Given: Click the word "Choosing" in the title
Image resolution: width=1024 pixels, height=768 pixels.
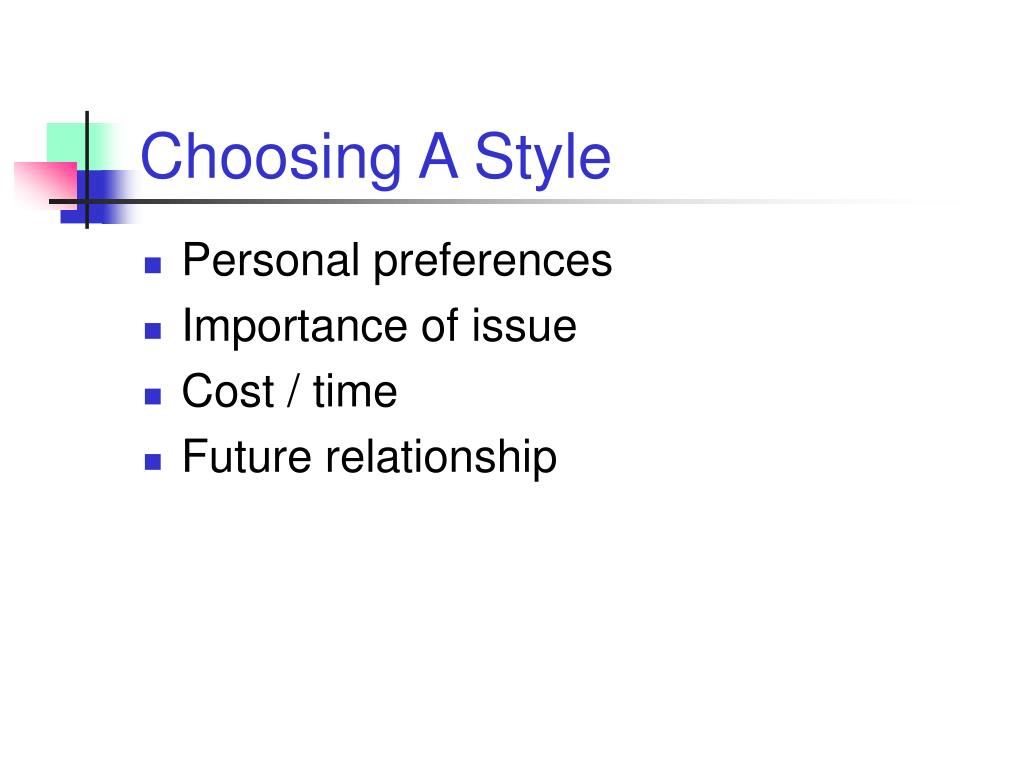Looking at the screenshot, I should point(271,159).
